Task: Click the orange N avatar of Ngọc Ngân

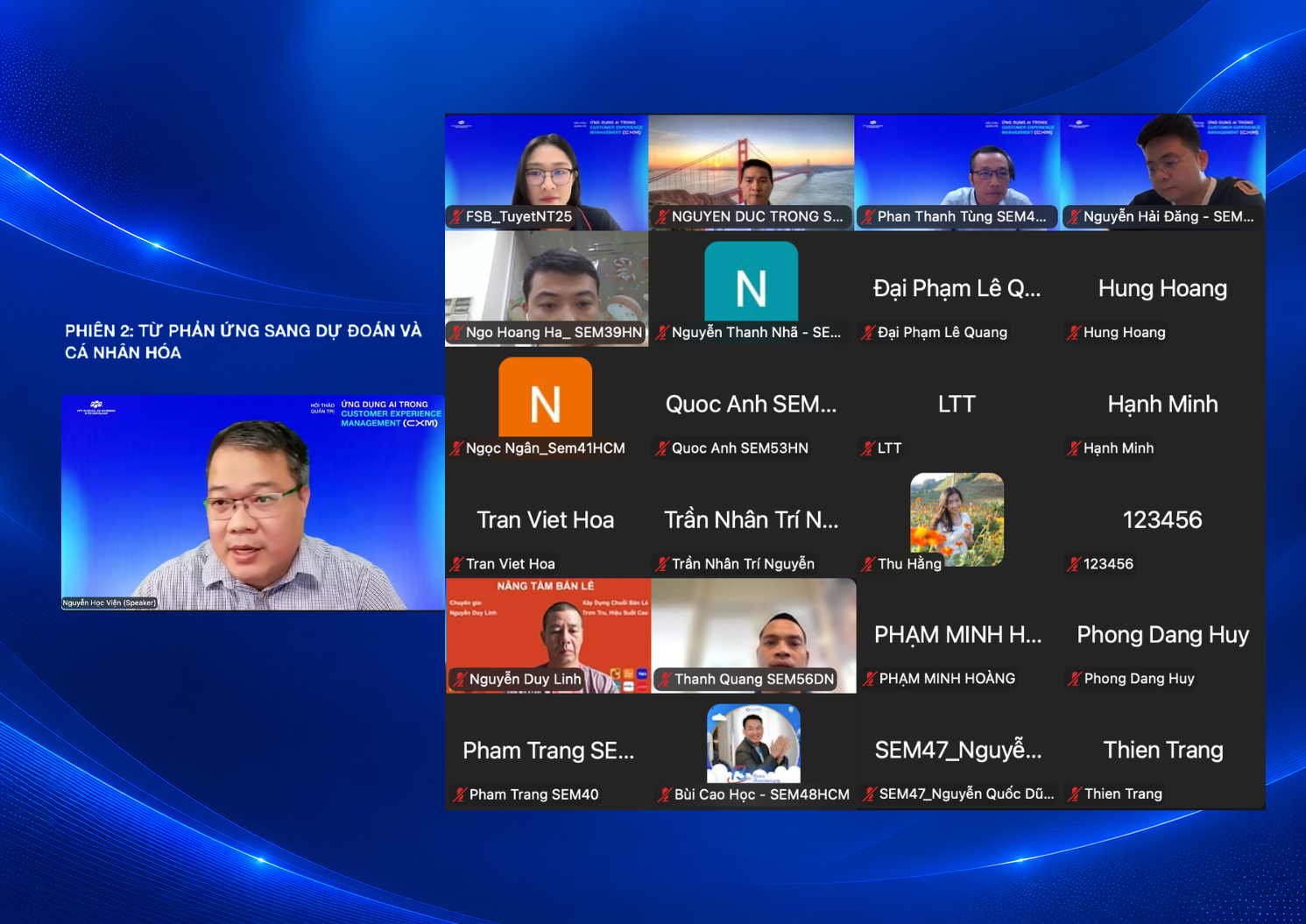Action: pyautogui.click(x=545, y=397)
